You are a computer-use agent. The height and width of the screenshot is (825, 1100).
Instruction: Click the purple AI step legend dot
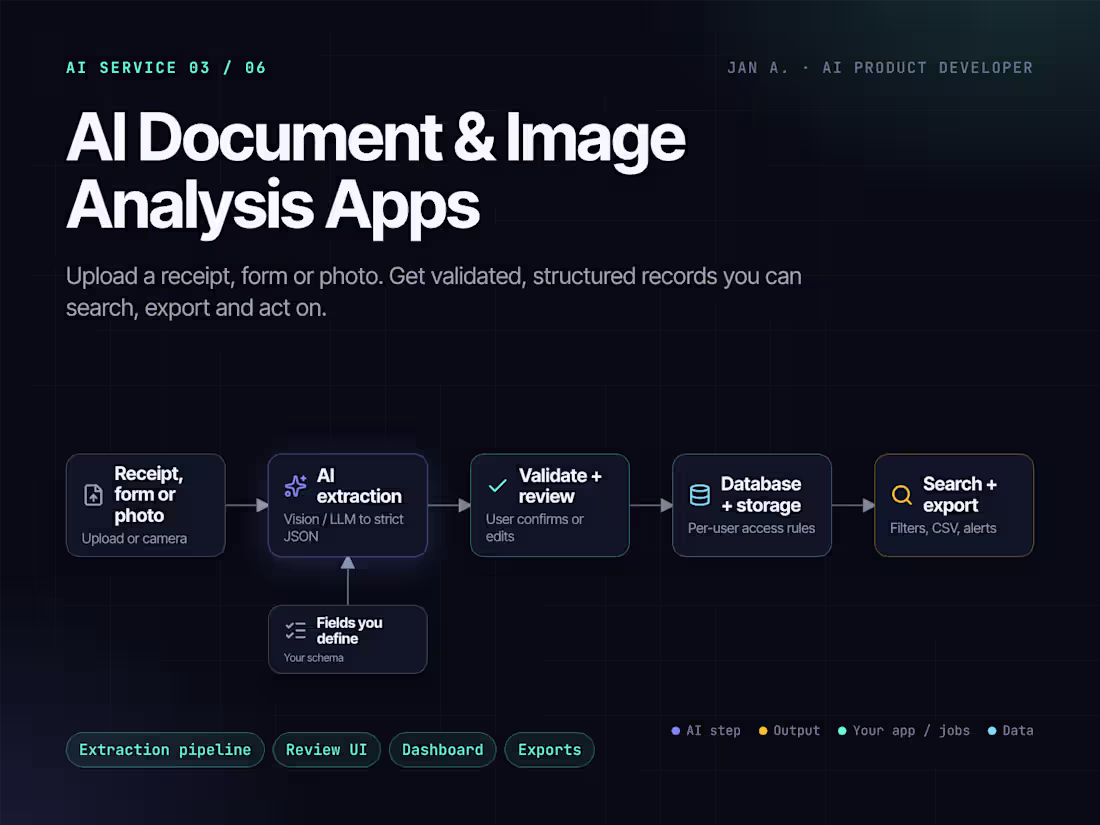tap(676, 730)
